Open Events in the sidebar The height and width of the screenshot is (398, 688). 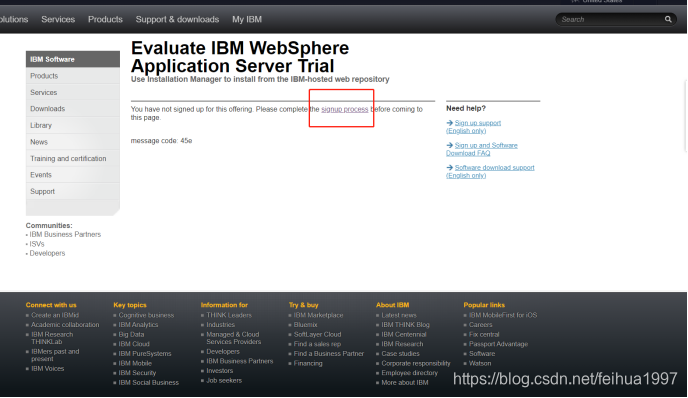click(x=73, y=175)
